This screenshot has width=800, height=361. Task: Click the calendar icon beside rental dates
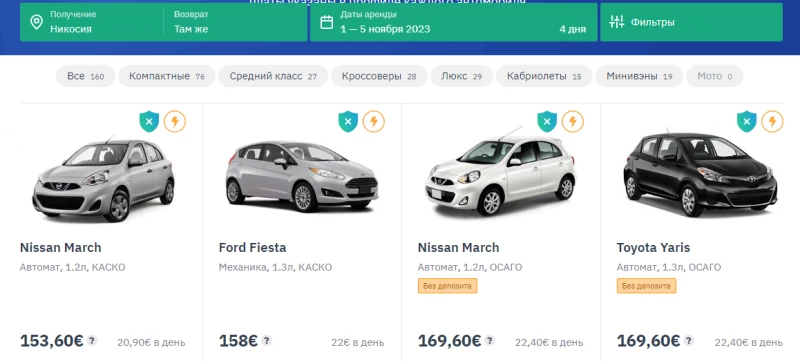(327, 22)
